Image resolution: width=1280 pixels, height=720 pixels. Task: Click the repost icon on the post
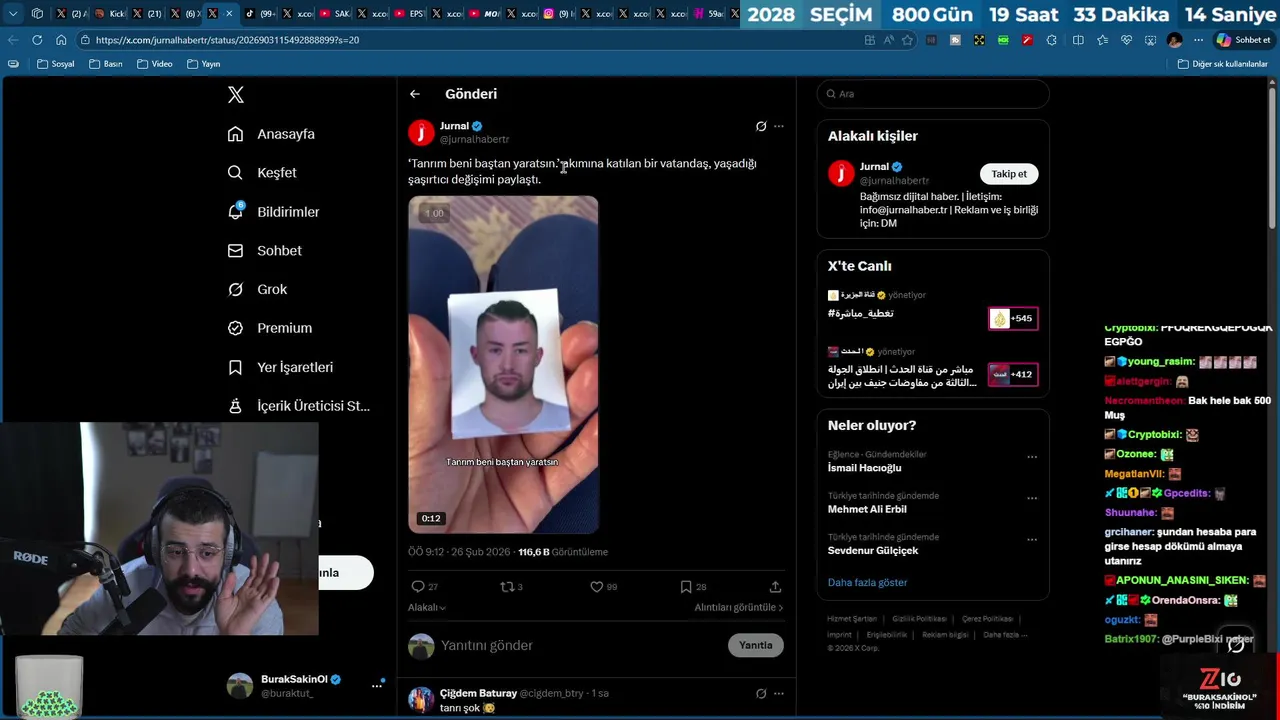pos(507,587)
